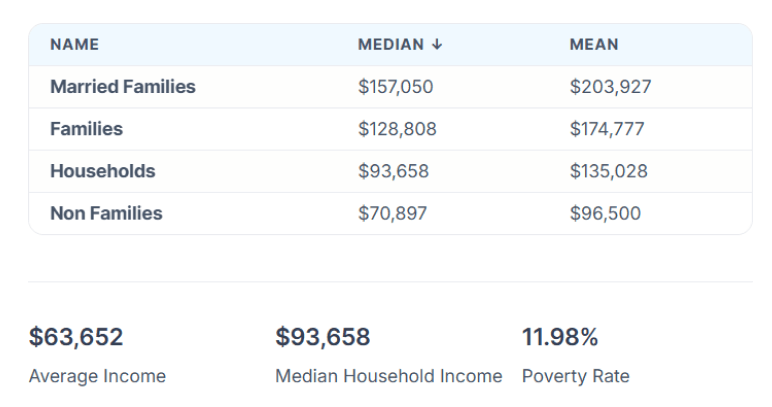Click the $96,500 mean for Non Families
The height and width of the screenshot is (407, 772).
click(x=605, y=213)
